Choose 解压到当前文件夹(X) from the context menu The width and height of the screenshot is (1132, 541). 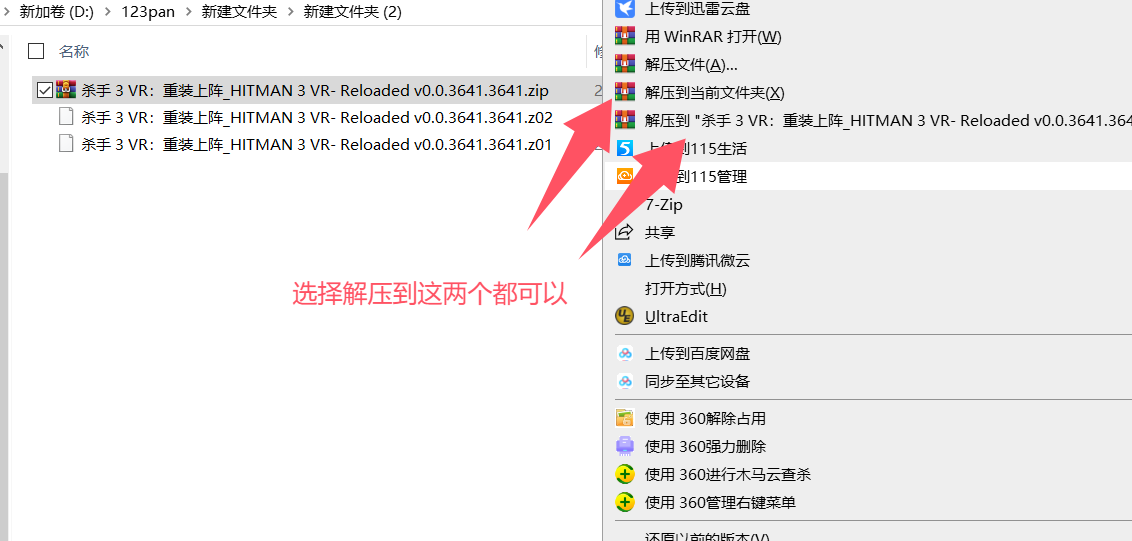point(714,92)
